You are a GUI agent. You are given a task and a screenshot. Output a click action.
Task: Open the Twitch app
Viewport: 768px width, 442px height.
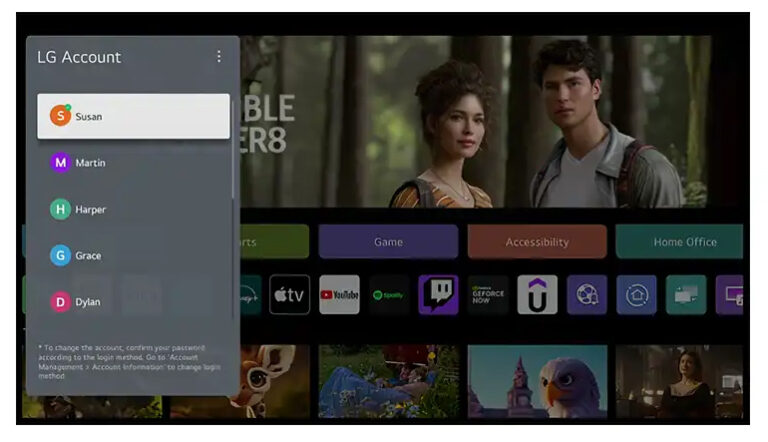[438, 295]
